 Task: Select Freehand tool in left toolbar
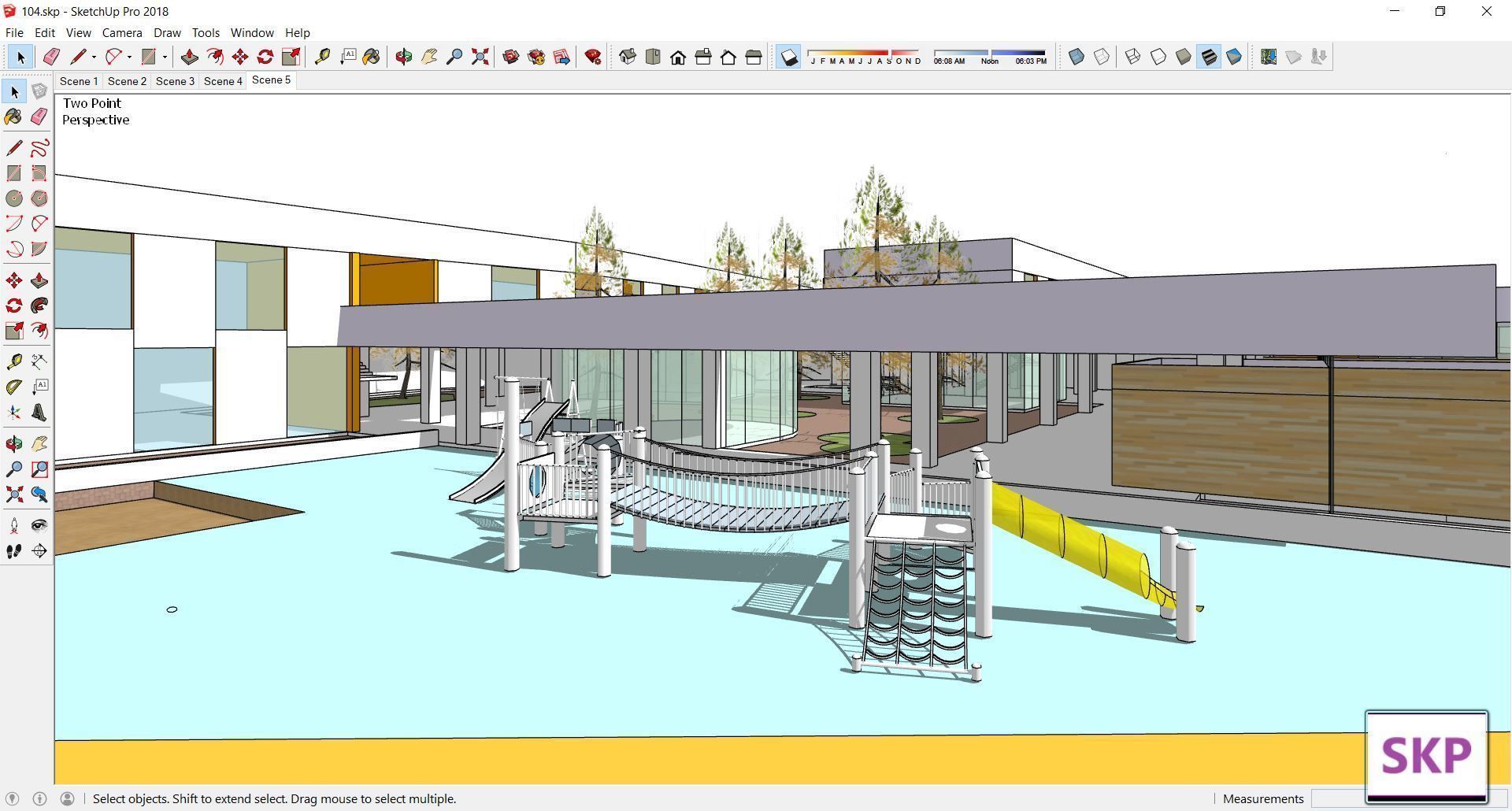(x=39, y=148)
